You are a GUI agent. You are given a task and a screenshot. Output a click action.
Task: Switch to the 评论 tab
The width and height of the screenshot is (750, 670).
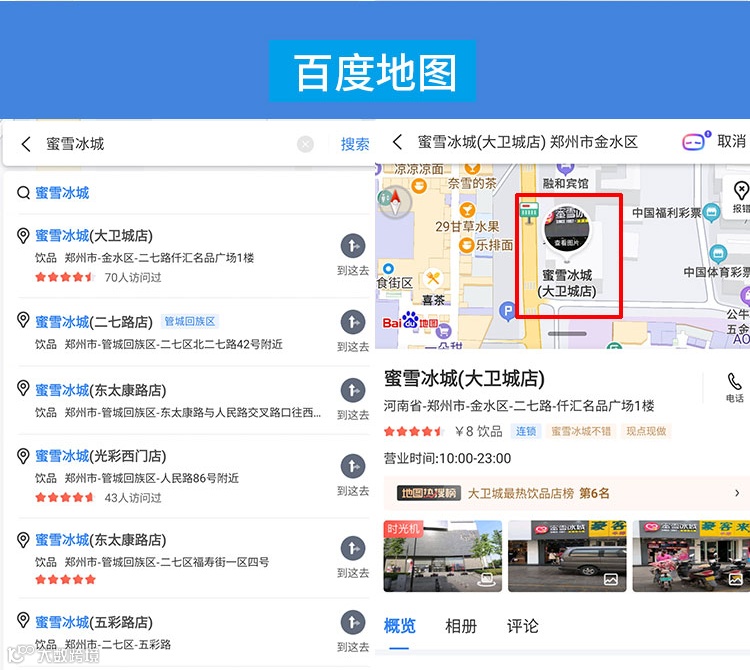point(522,626)
